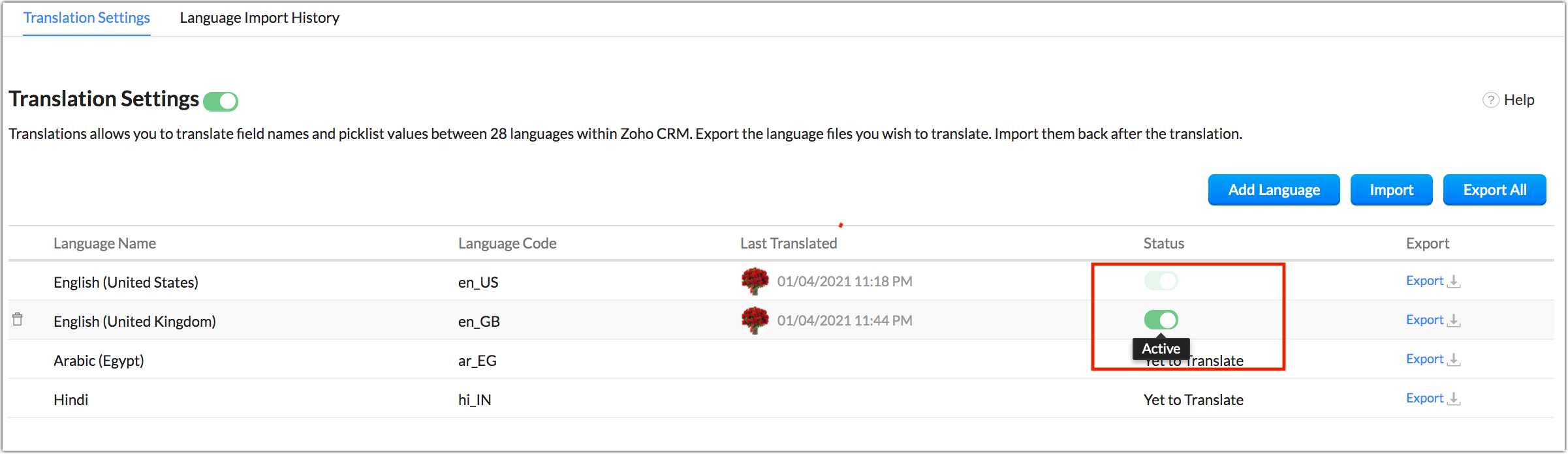Viewport: 1568px width, 454px height.
Task: Click the download icon in the en_US row
Action: pos(1454,281)
